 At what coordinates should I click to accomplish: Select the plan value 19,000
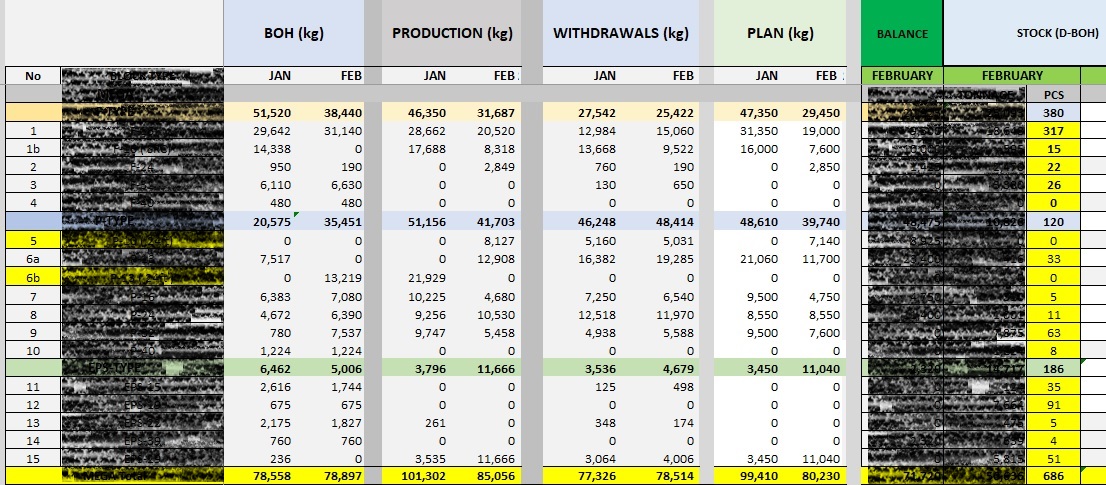(x=820, y=130)
